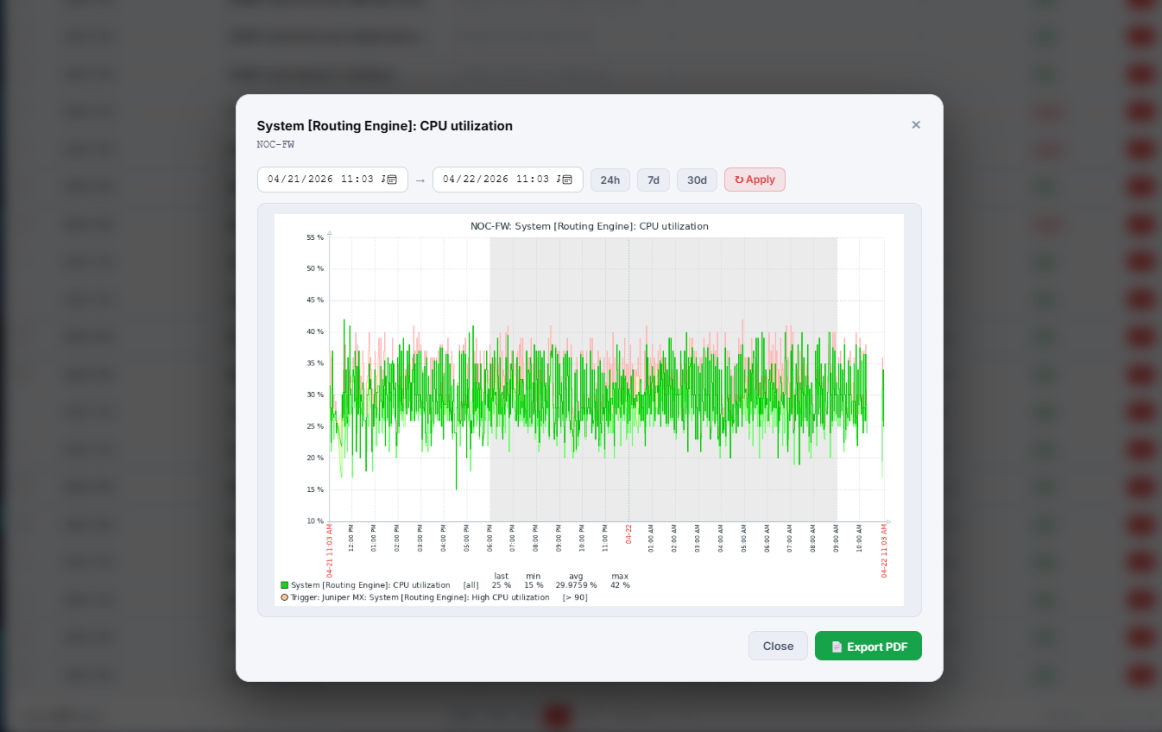Click the orange trigger legend marker

point(285,597)
